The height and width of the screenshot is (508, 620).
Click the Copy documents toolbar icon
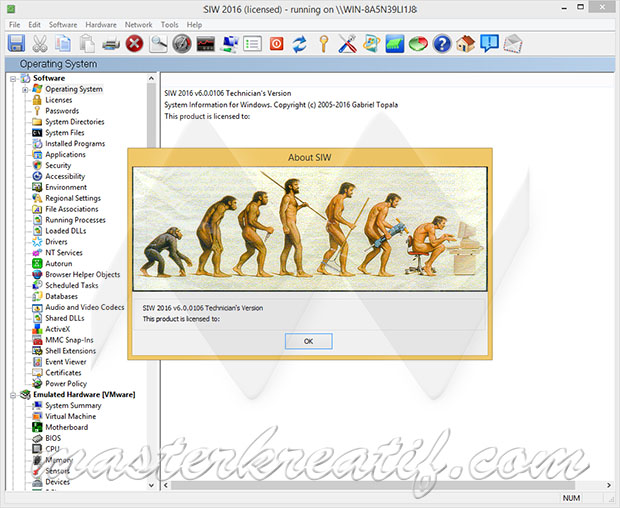63,43
